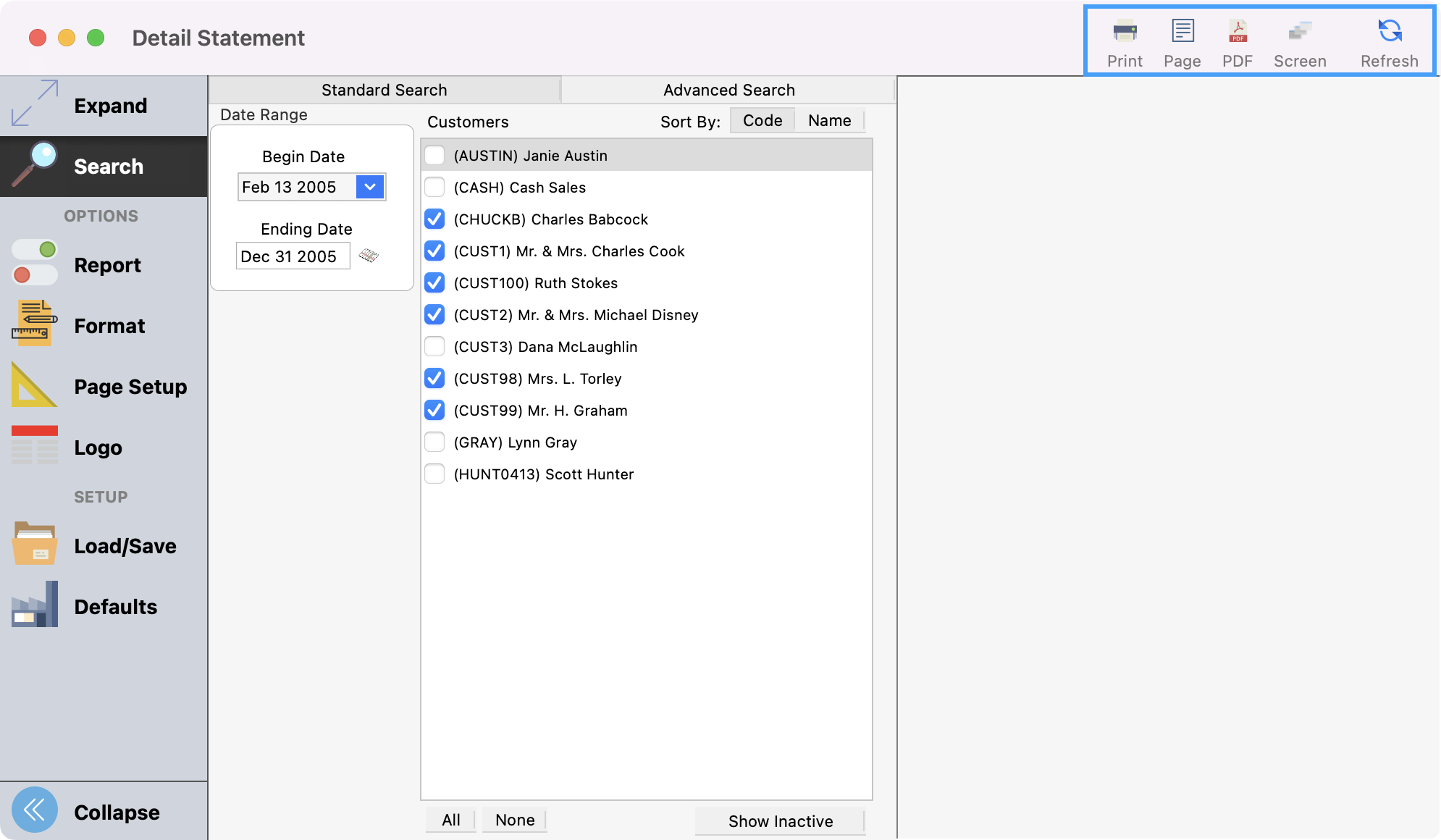This screenshot has height=840, width=1441.
Task: Export report using the PDF icon
Action: (x=1237, y=32)
